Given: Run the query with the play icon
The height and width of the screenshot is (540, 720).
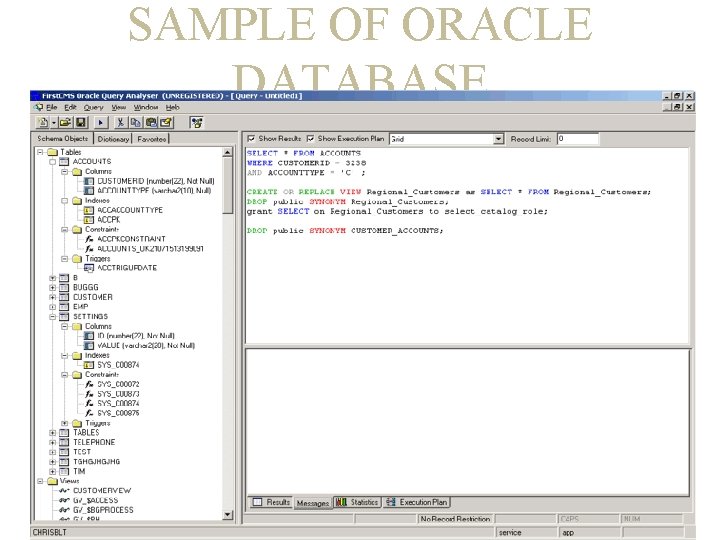Looking at the screenshot, I should coord(101,123).
